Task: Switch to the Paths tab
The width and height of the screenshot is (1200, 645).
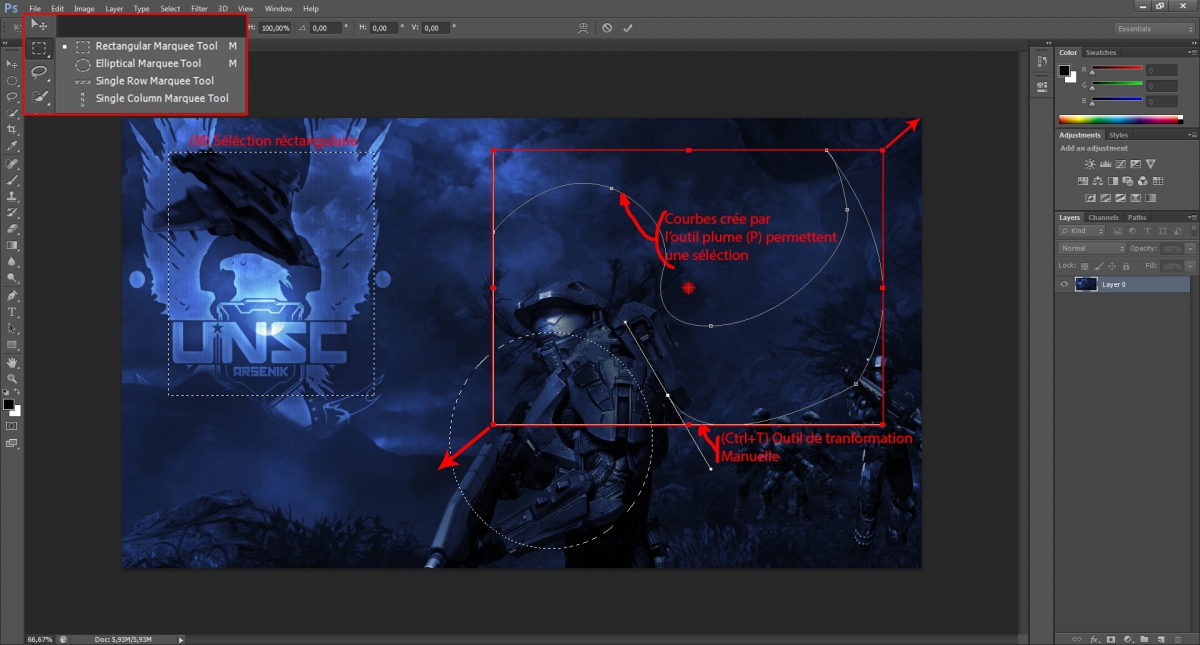Action: tap(1137, 217)
